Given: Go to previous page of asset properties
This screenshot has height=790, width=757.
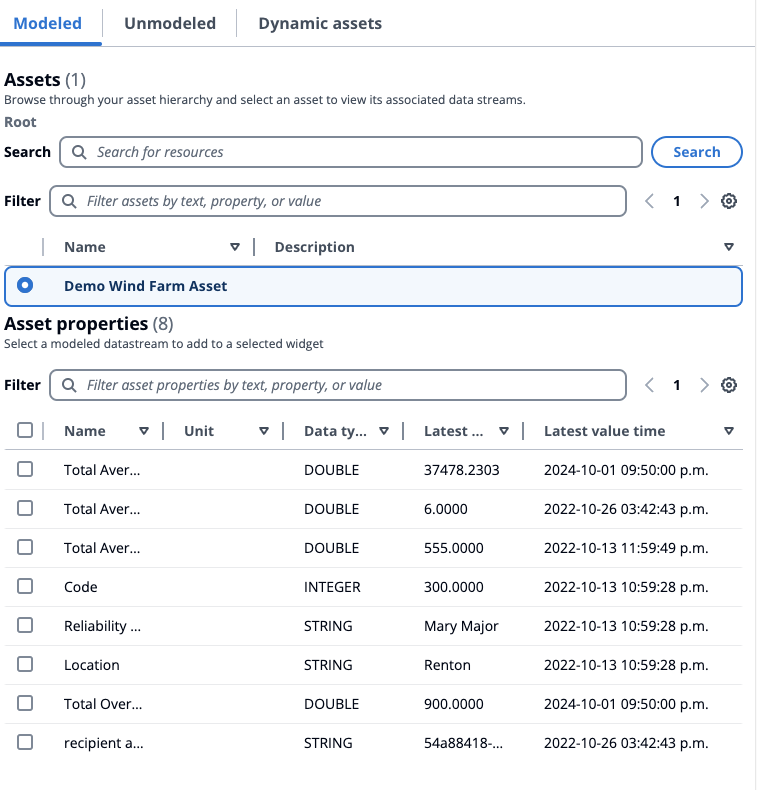Looking at the screenshot, I should coord(650,385).
